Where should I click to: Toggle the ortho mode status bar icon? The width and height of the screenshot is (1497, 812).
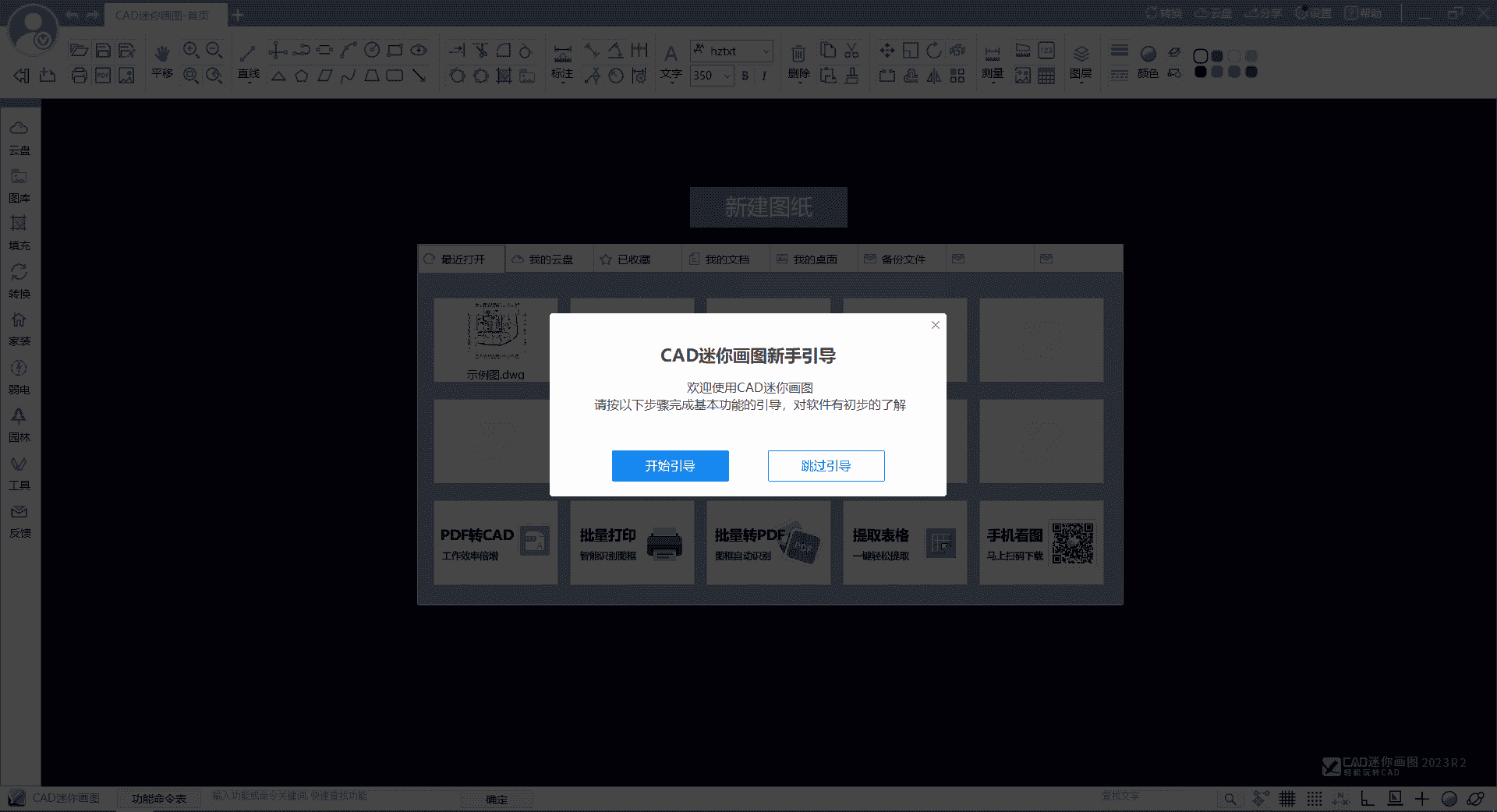pos(1368,799)
